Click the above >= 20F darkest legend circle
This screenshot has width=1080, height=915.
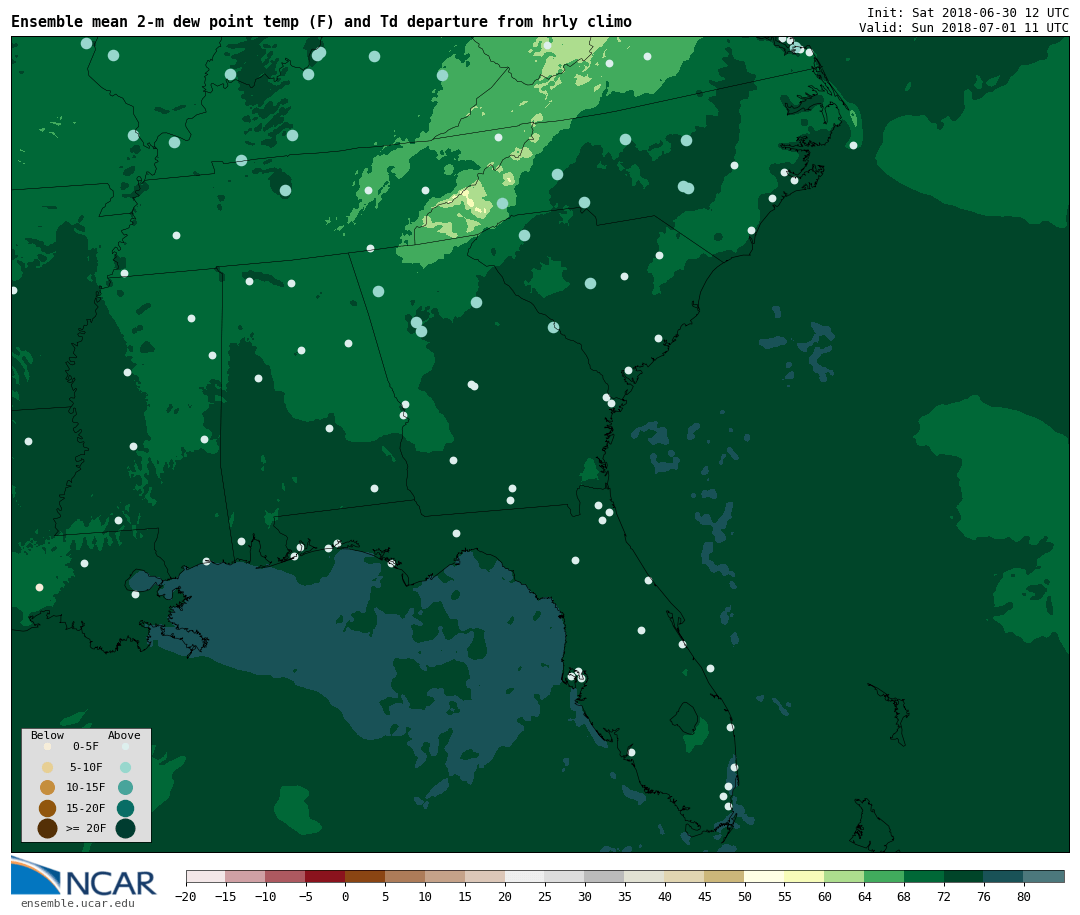tap(125, 828)
